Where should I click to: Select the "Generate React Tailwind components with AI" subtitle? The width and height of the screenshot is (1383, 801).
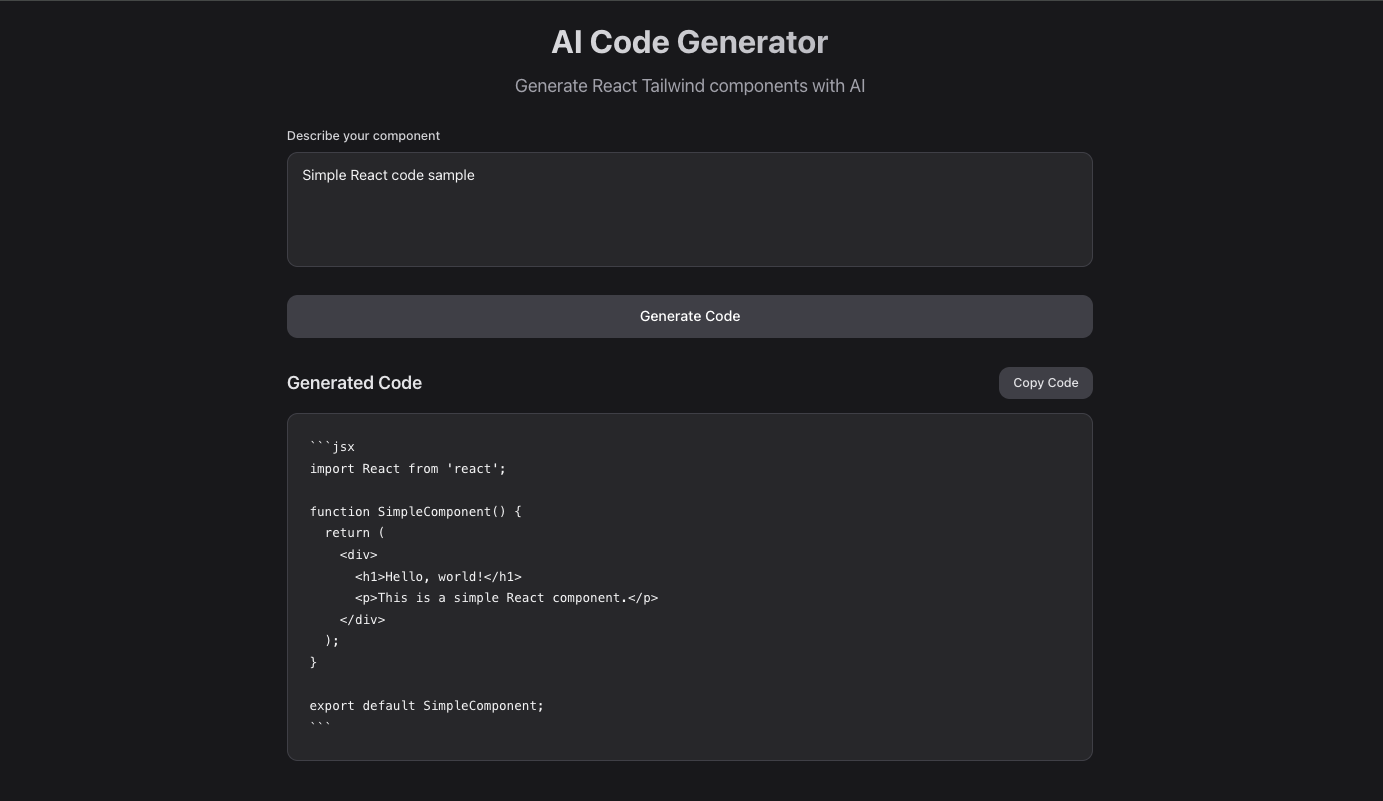click(689, 86)
